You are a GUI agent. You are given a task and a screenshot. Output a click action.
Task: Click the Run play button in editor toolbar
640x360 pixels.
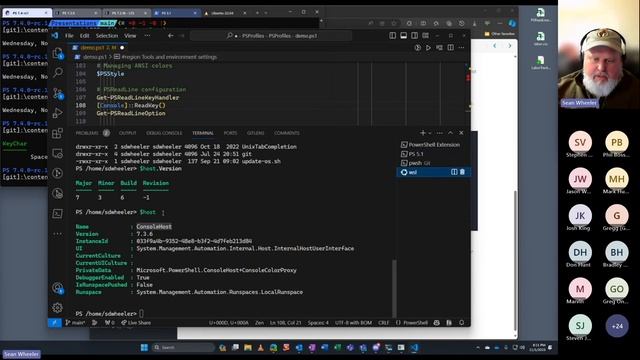428,48
